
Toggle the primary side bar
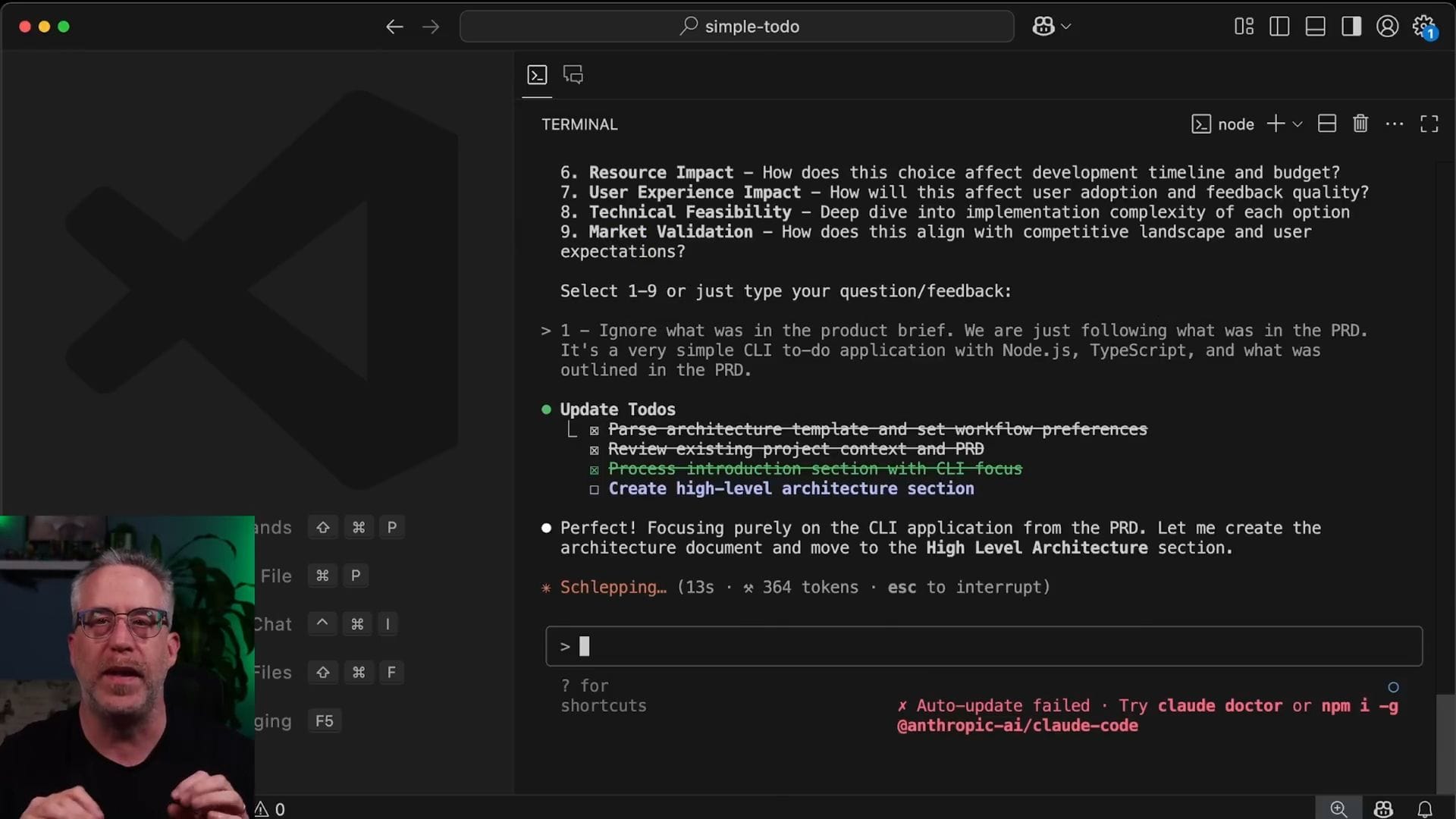[1279, 27]
